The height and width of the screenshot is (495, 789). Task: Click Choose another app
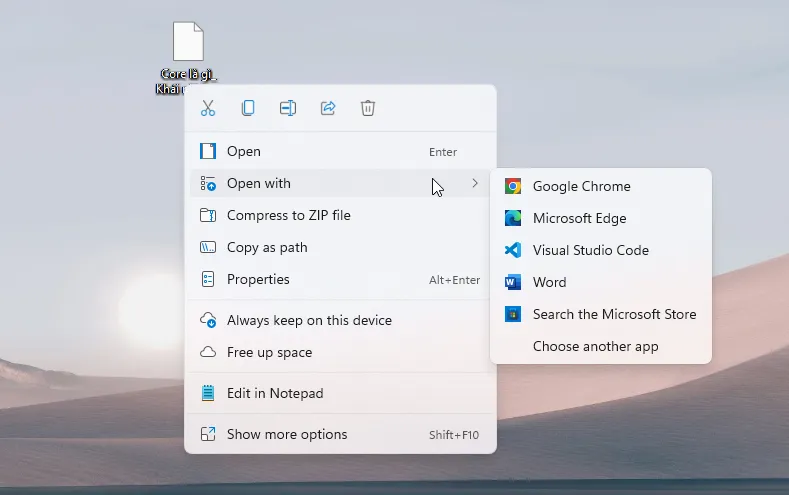(x=601, y=347)
